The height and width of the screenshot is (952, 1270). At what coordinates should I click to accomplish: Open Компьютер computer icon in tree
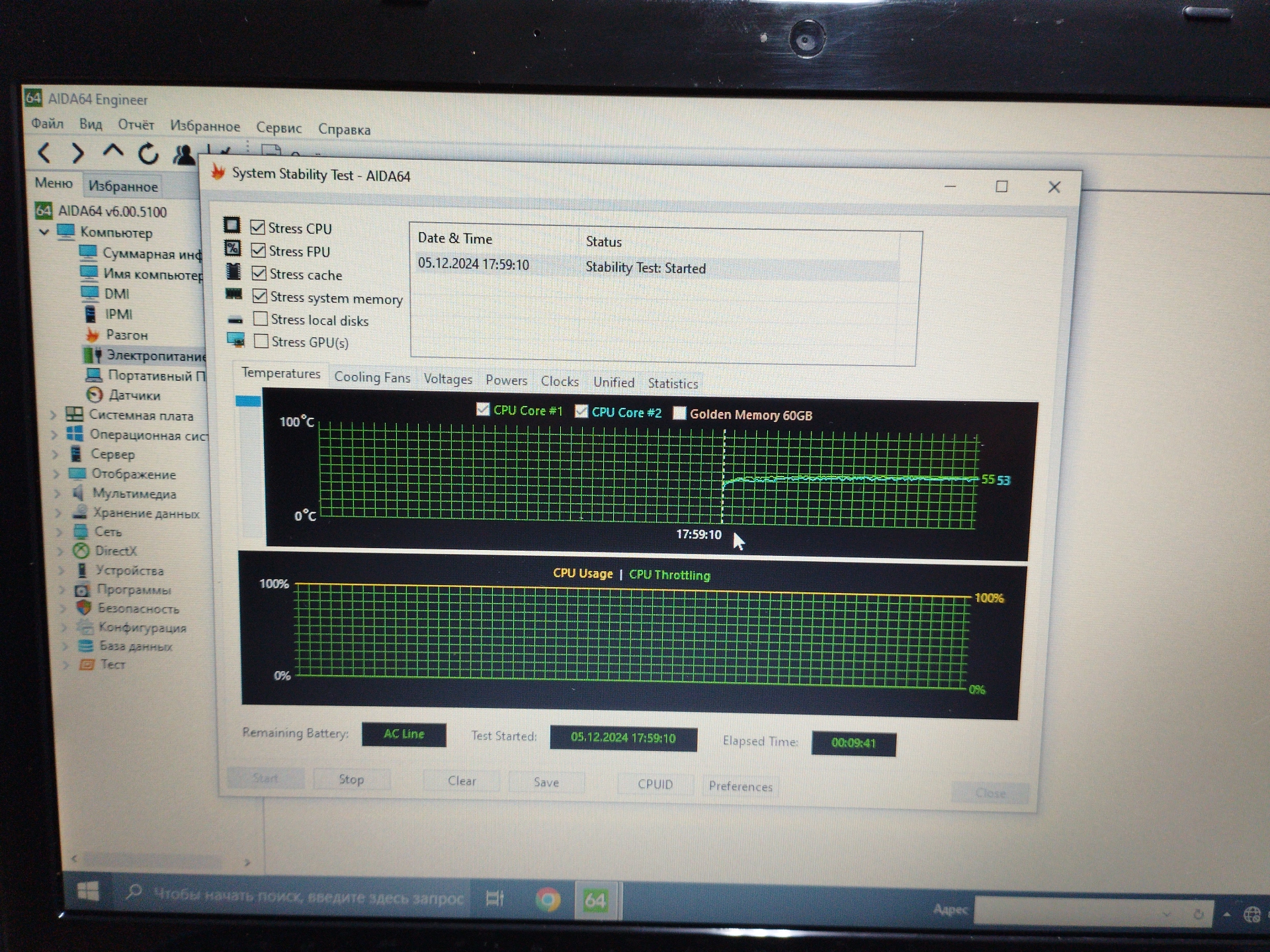tap(65, 231)
